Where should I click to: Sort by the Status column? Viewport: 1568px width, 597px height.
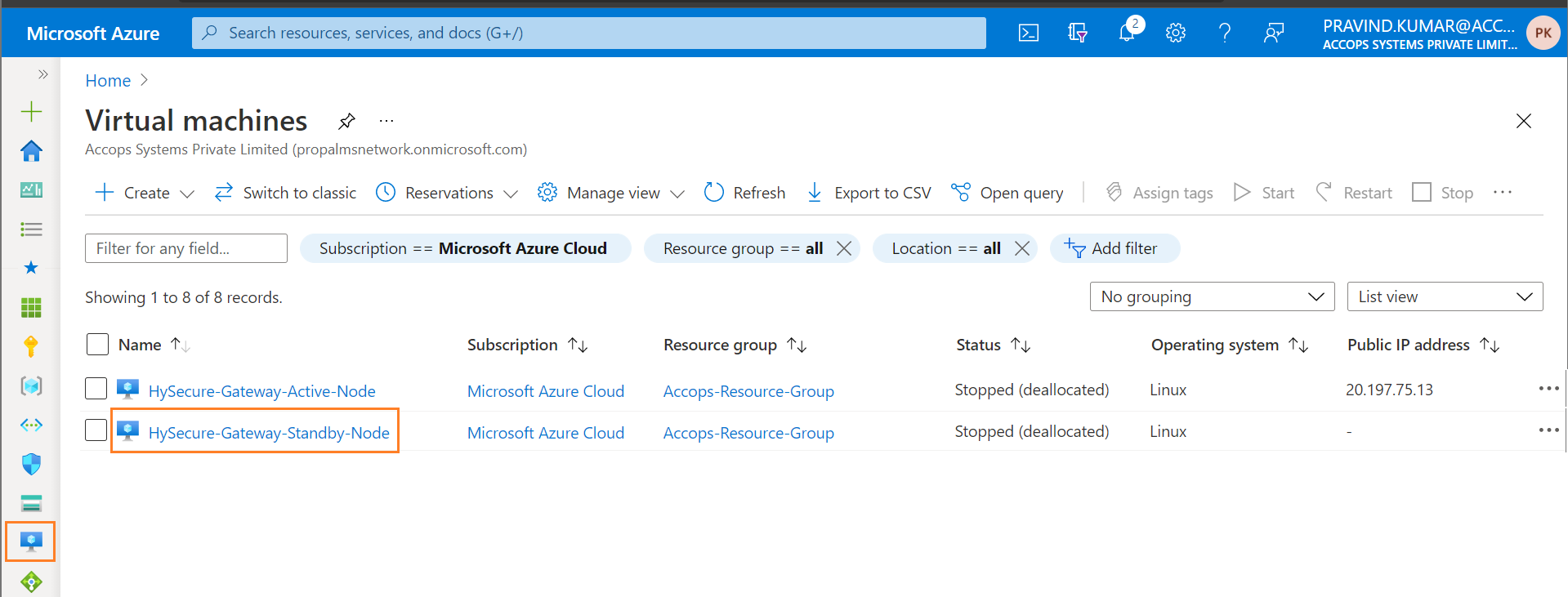coord(993,345)
